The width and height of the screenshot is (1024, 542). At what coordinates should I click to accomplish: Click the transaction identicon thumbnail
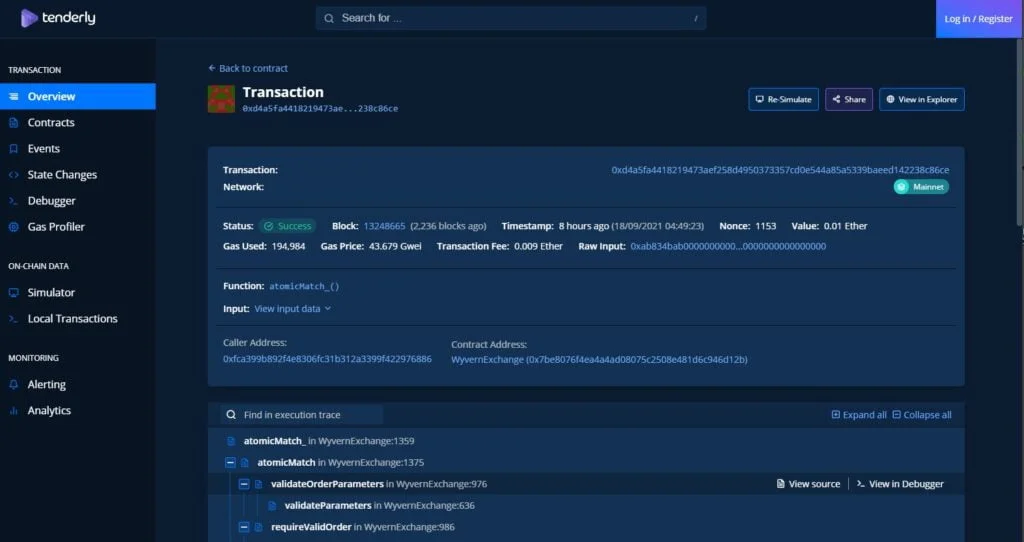(221, 99)
